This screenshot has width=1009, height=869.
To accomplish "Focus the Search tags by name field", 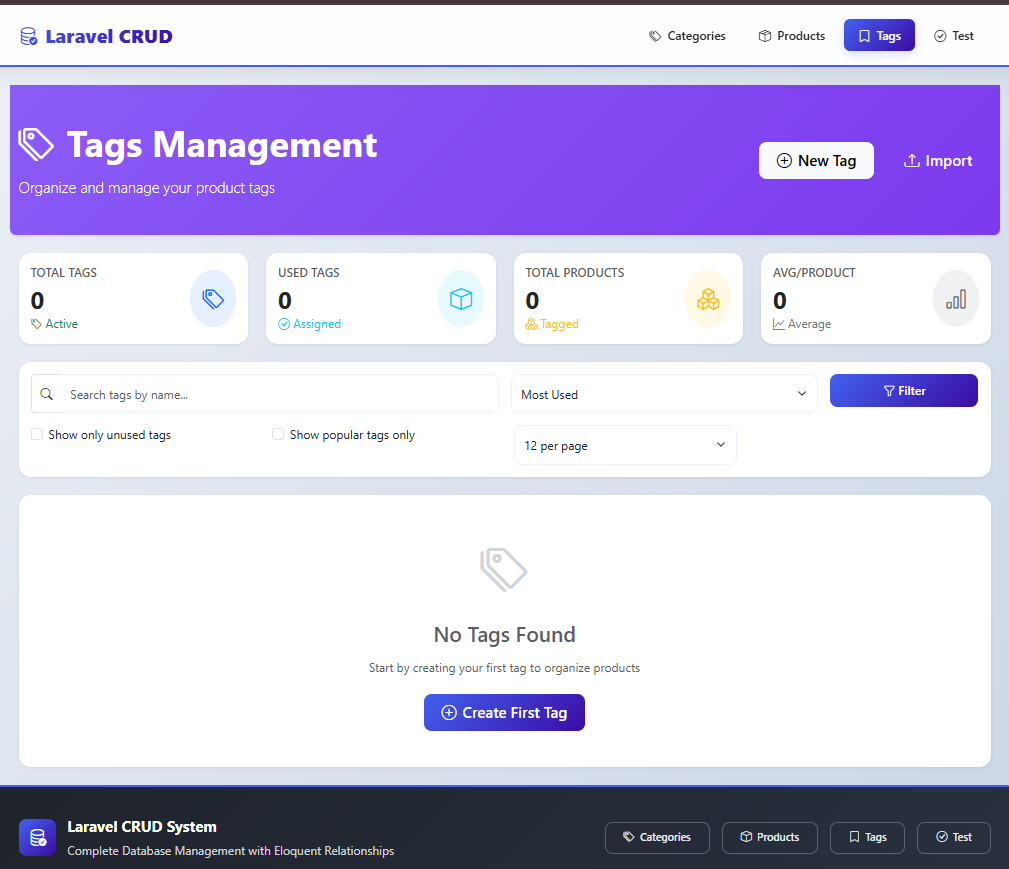I will (x=279, y=394).
